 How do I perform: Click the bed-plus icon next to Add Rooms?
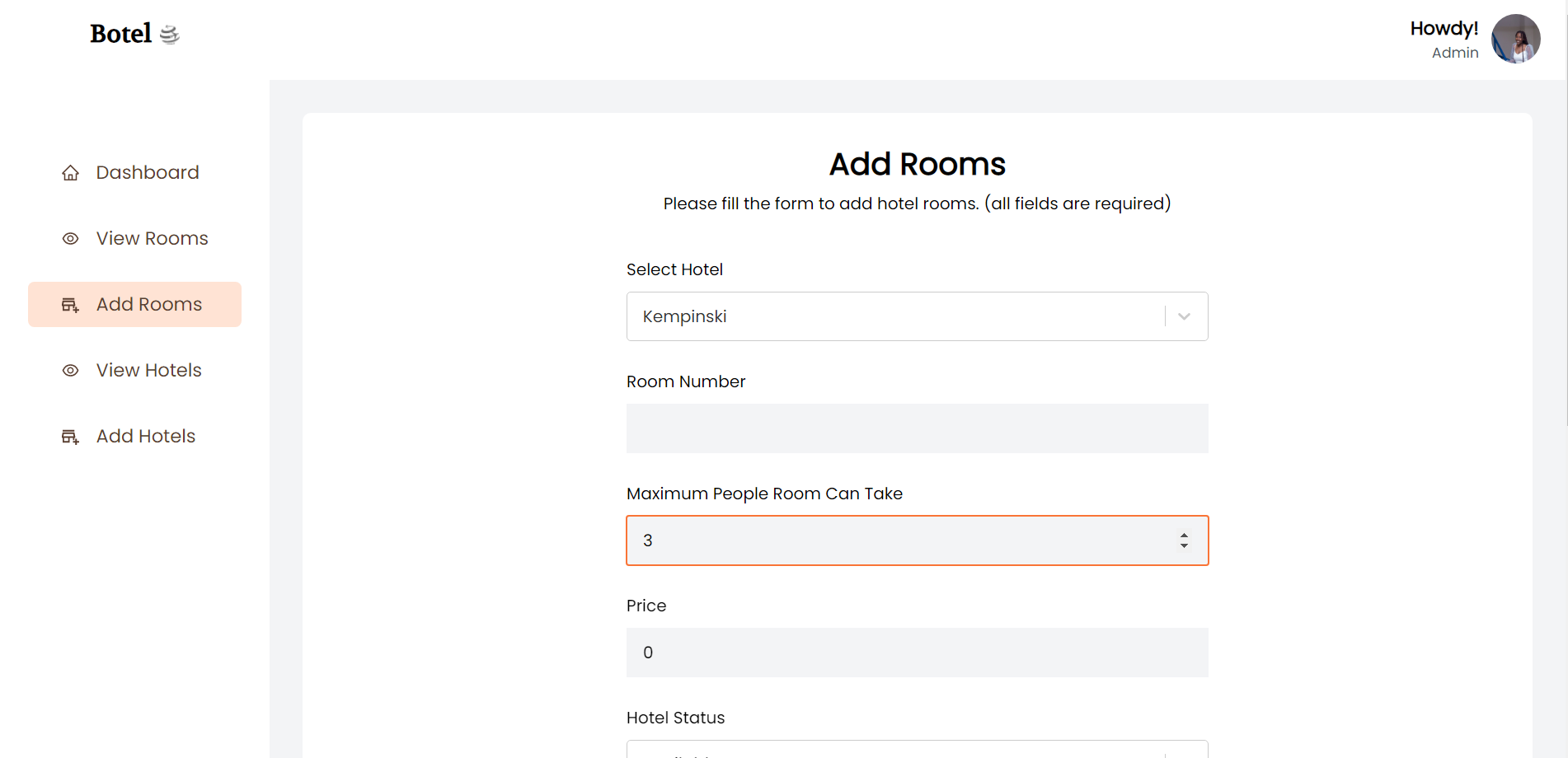pyautogui.click(x=69, y=304)
